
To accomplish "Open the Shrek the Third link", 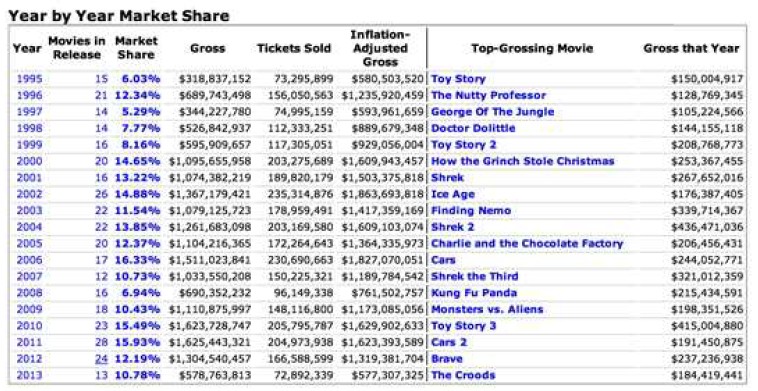I will 475,276.
